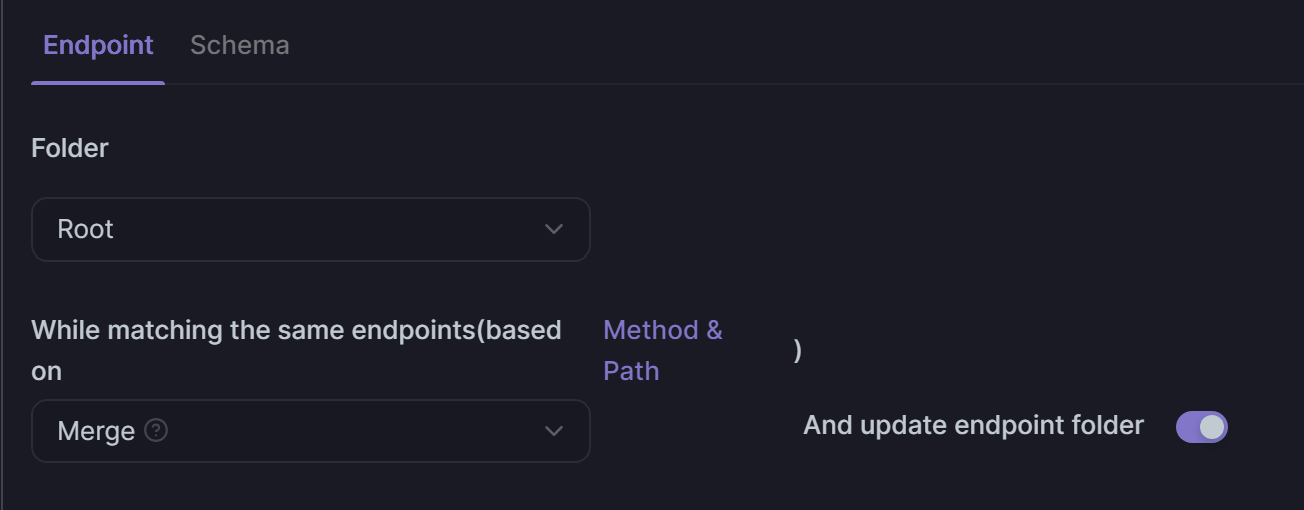Click the word "Path" in purple link
The image size is (1304, 510).
point(631,371)
